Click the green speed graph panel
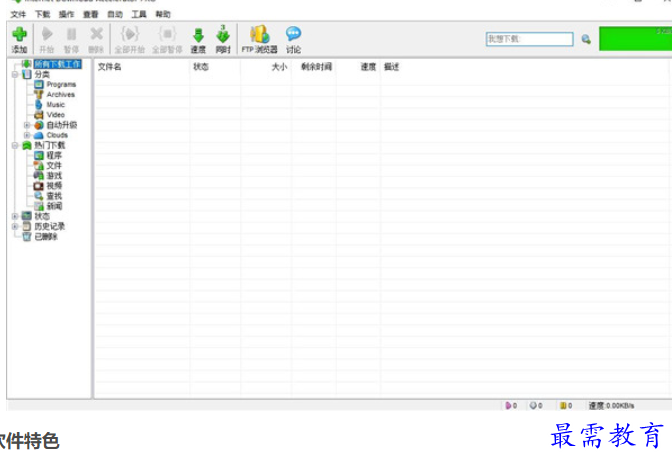672x467 pixels. [x=635, y=39]
